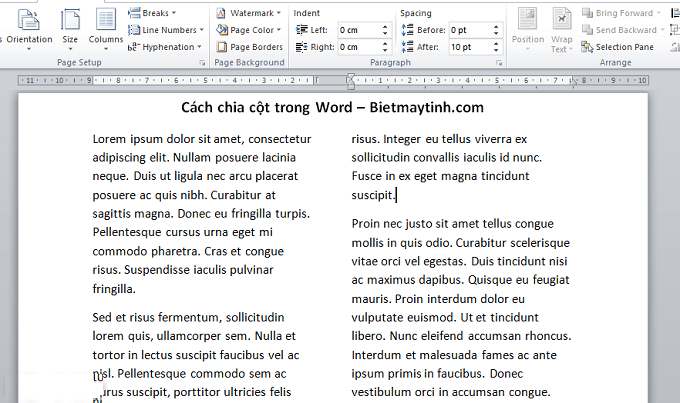Open the page Size menu

[x=70, y=29]
